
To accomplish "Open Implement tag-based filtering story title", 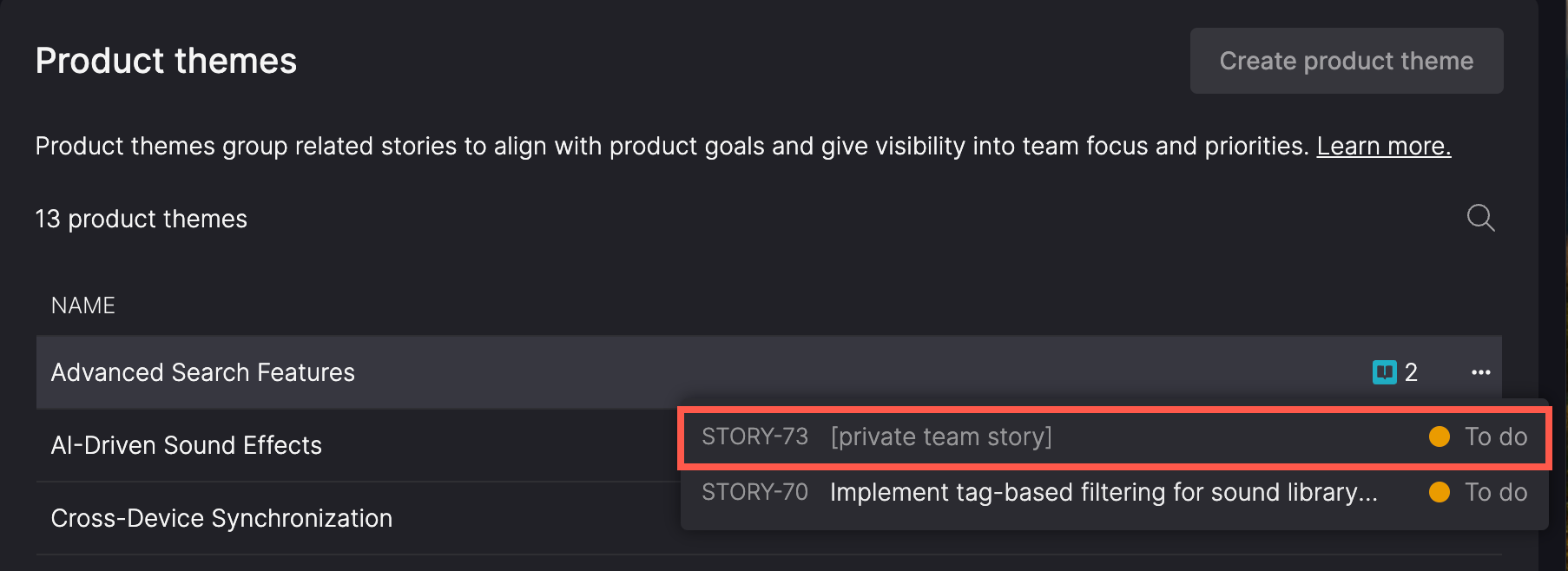I will pyautogui.click(x=1103, y=492).
